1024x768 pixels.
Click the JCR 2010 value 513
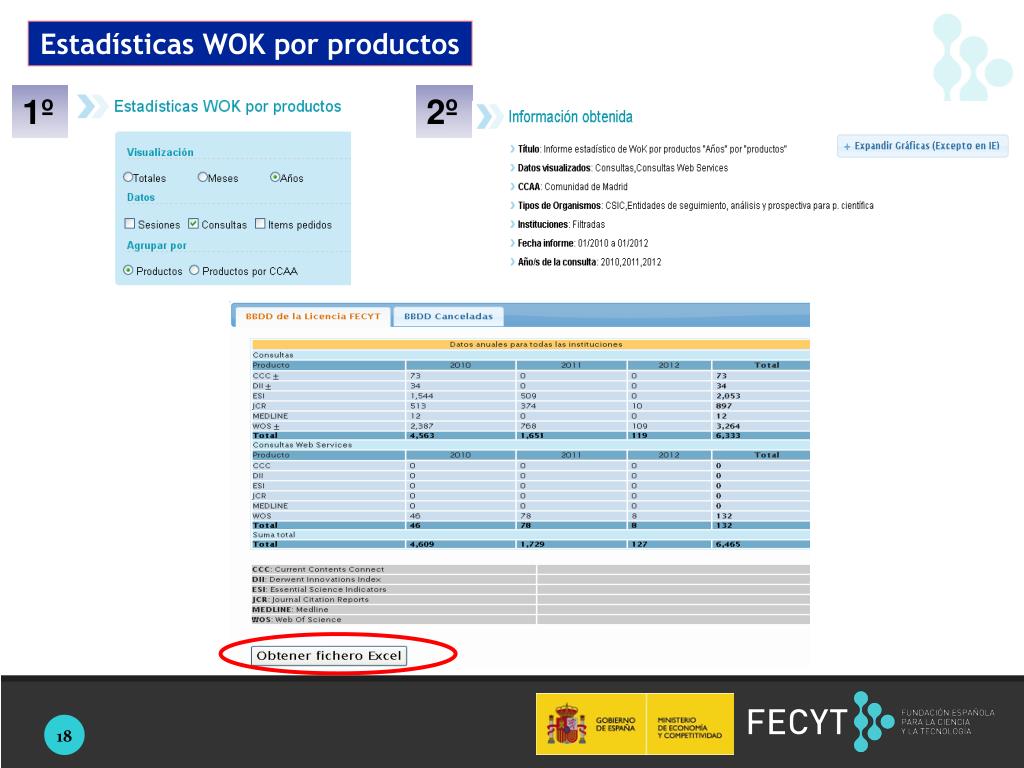coord(418,406)
